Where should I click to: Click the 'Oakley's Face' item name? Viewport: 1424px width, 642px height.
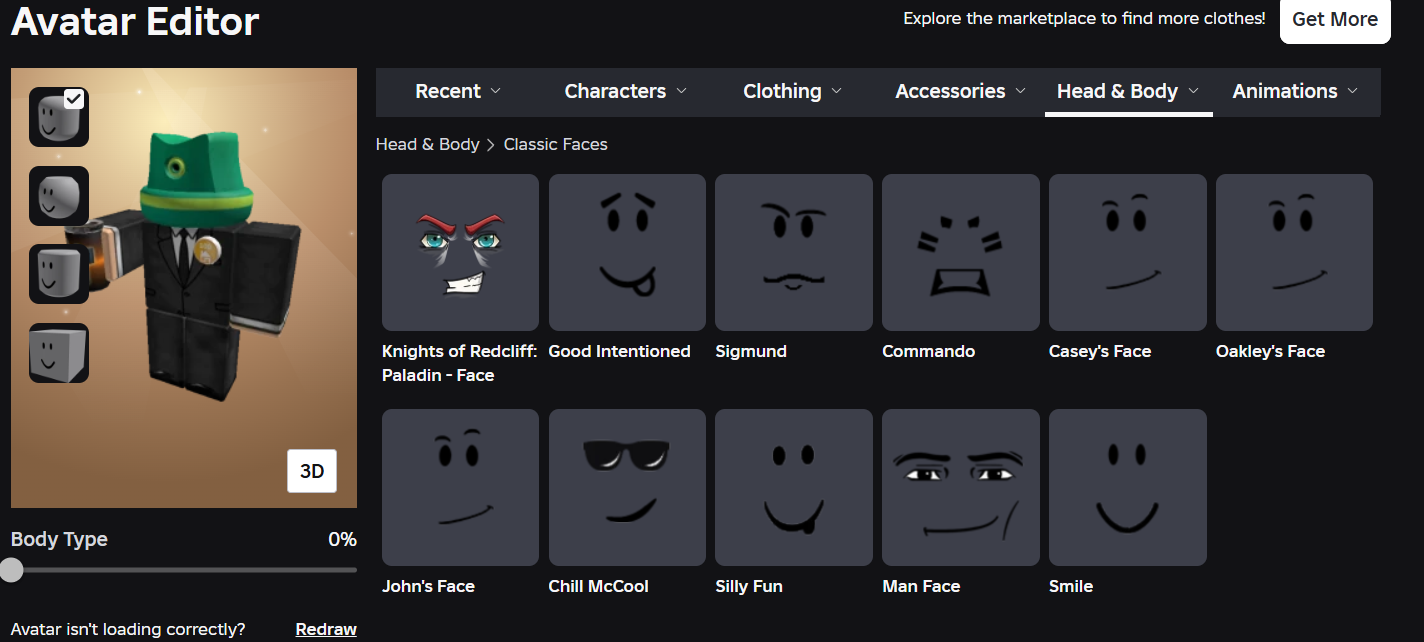coord(1270,351)
